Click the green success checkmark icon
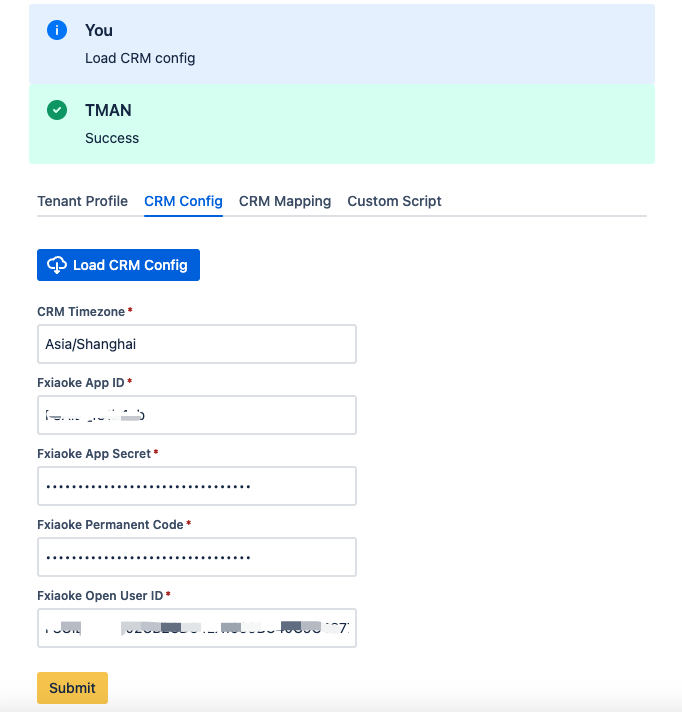Viewport: 682px width, 712px height. click(57, 110)
